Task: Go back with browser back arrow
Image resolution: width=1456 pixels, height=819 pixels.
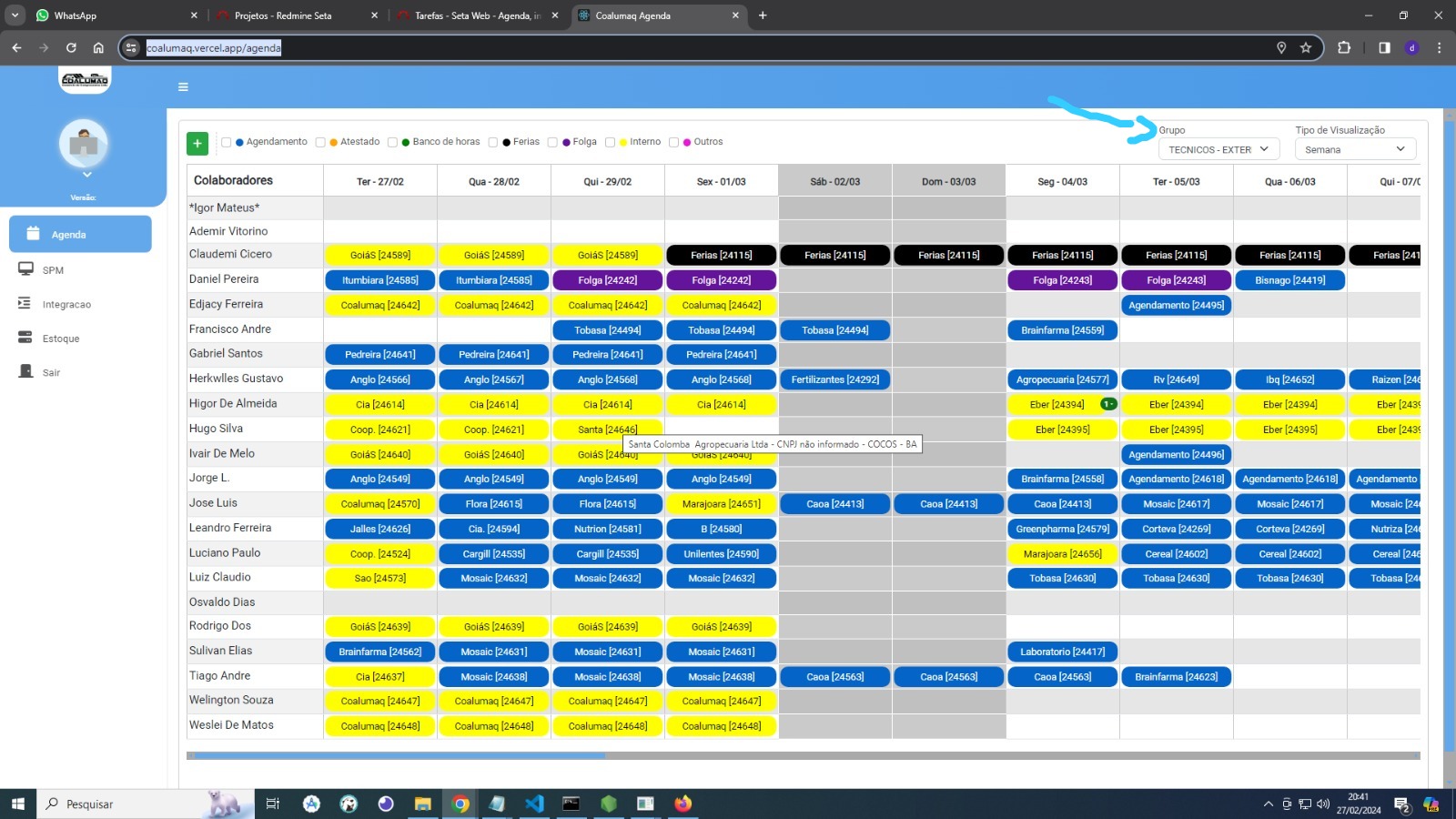Action: point(16,47)
